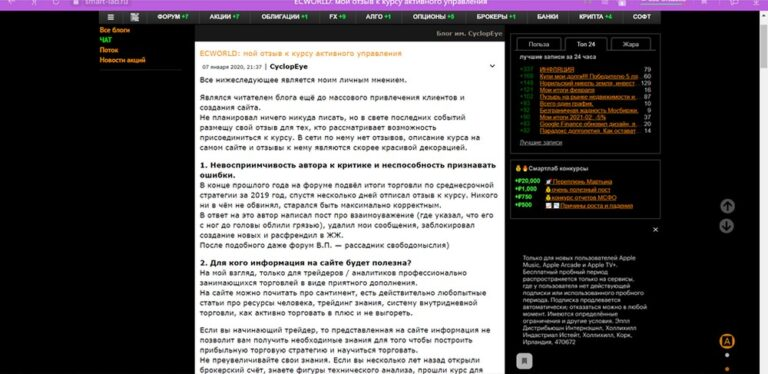Screen dimensions: 768x374
Task: Click the Блог им. CyclopEye header link
Action: 469,34
